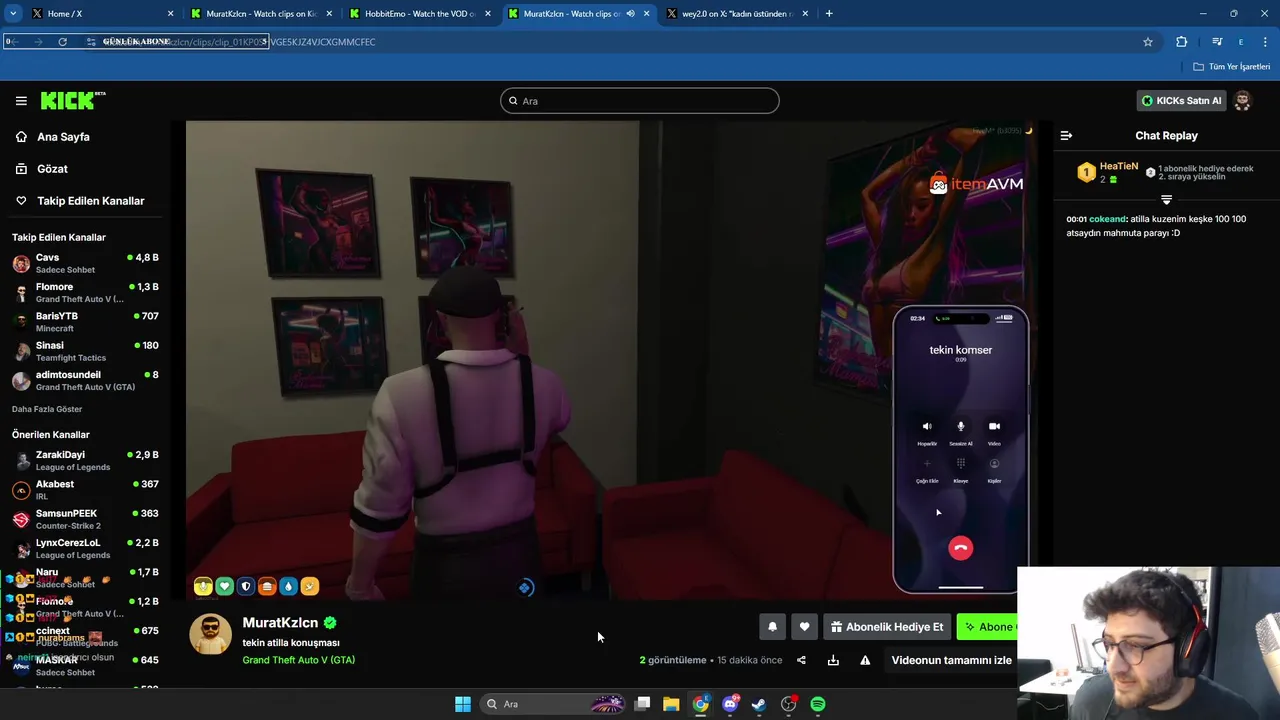
Task: Toggle notification bell for MuratKzlcn
Action: [x=772, y=627]
